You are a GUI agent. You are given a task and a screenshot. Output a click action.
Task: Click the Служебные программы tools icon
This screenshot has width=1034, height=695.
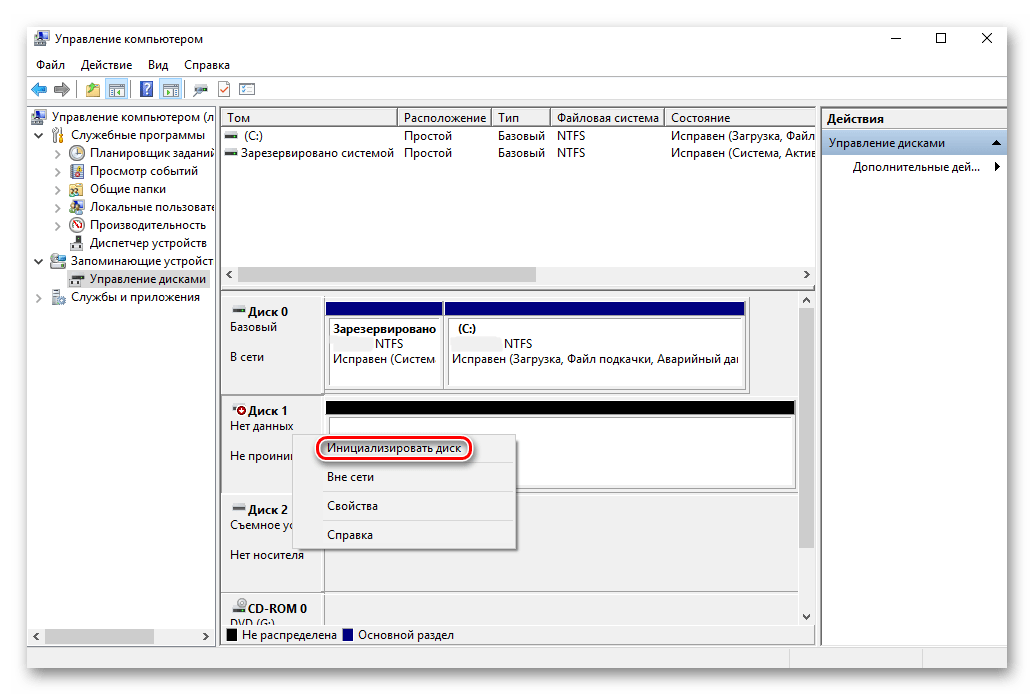pyautogui.click(x=59, y=135)
